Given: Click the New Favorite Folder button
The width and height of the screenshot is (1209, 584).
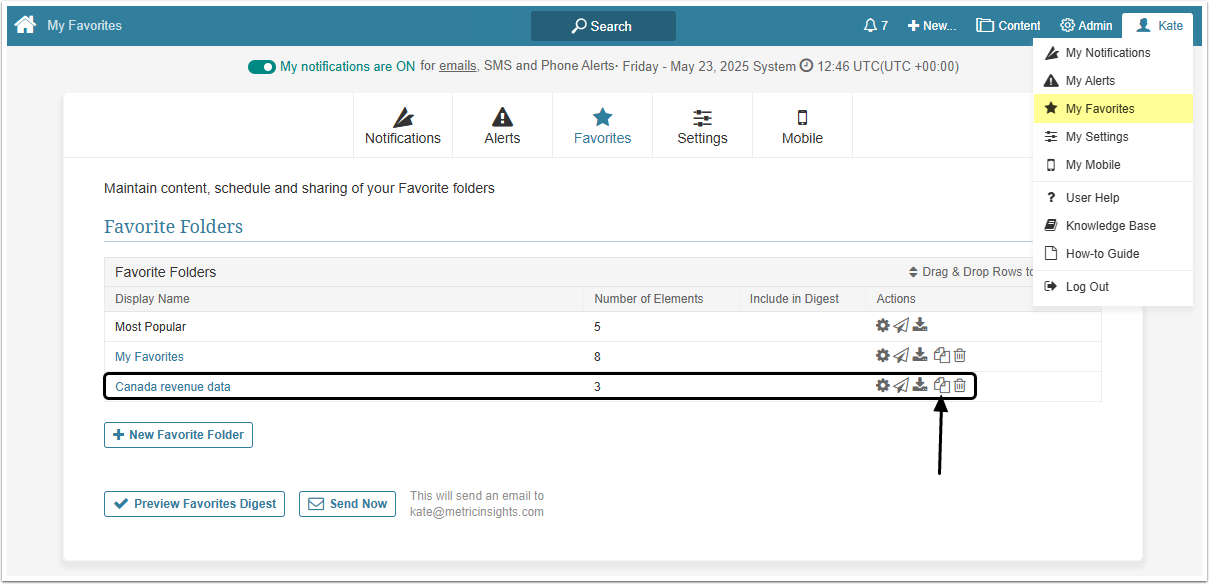Looking at the screenshot, I should [x=179, y=435].
